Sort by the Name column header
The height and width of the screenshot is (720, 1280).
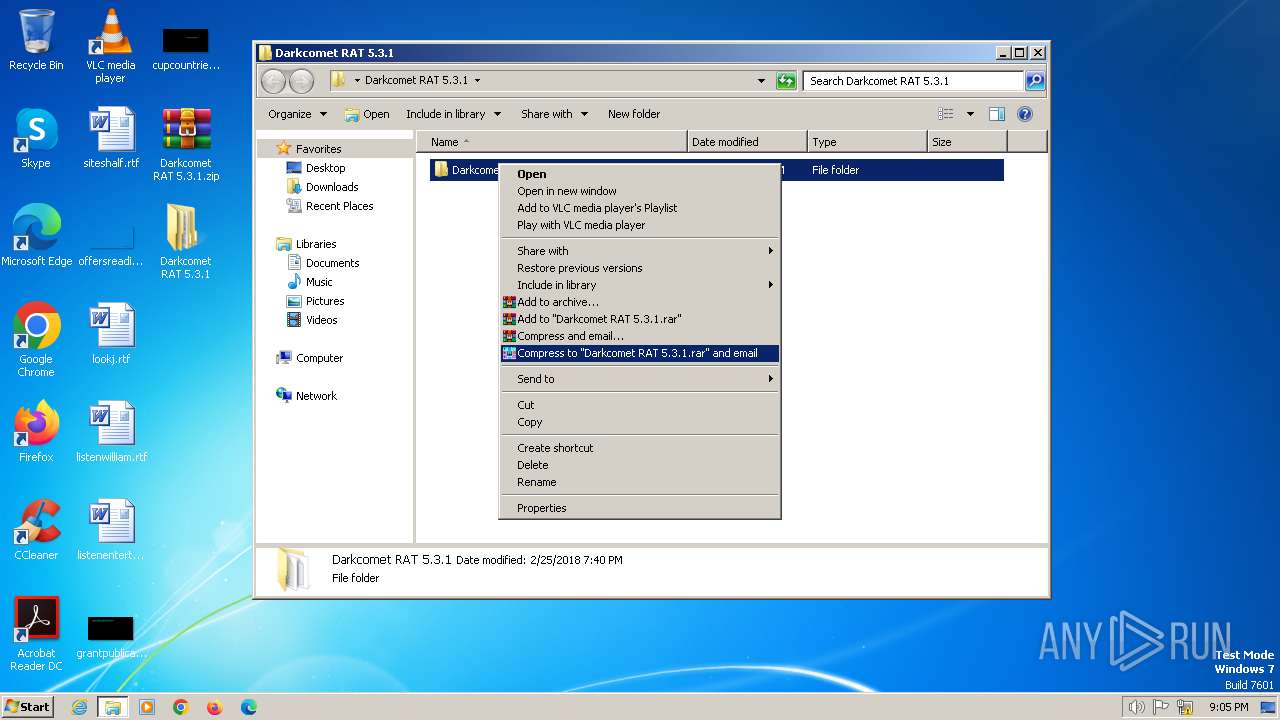tap(552, 142)
